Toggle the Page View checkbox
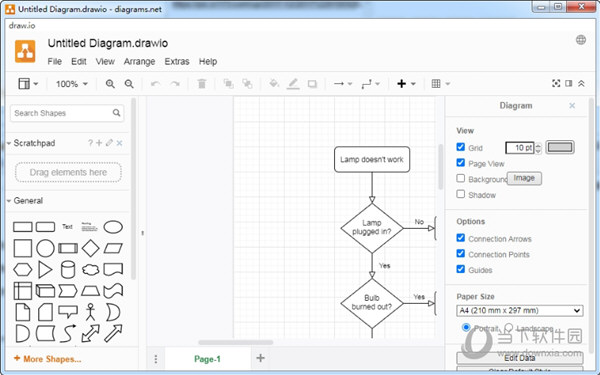 461,163
